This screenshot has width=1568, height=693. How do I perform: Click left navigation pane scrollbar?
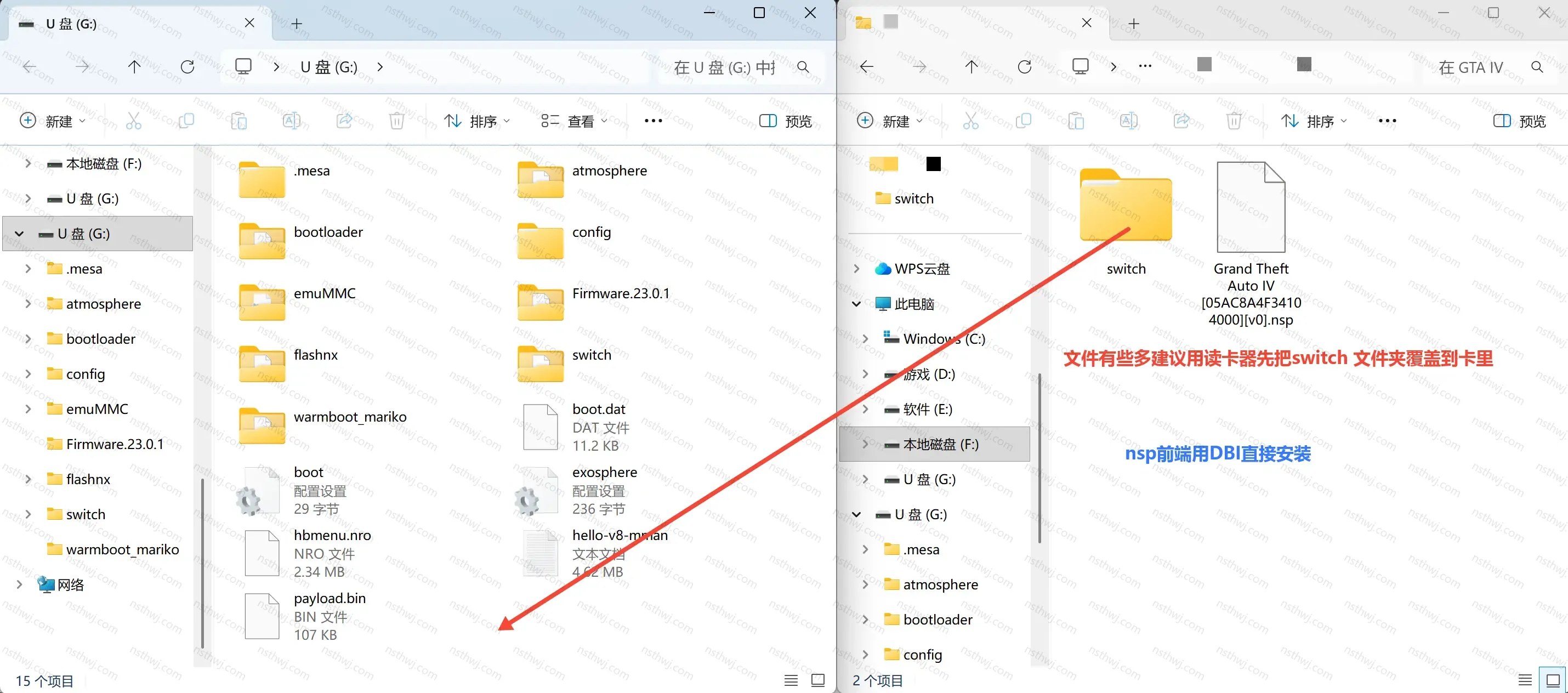(202, 563)
